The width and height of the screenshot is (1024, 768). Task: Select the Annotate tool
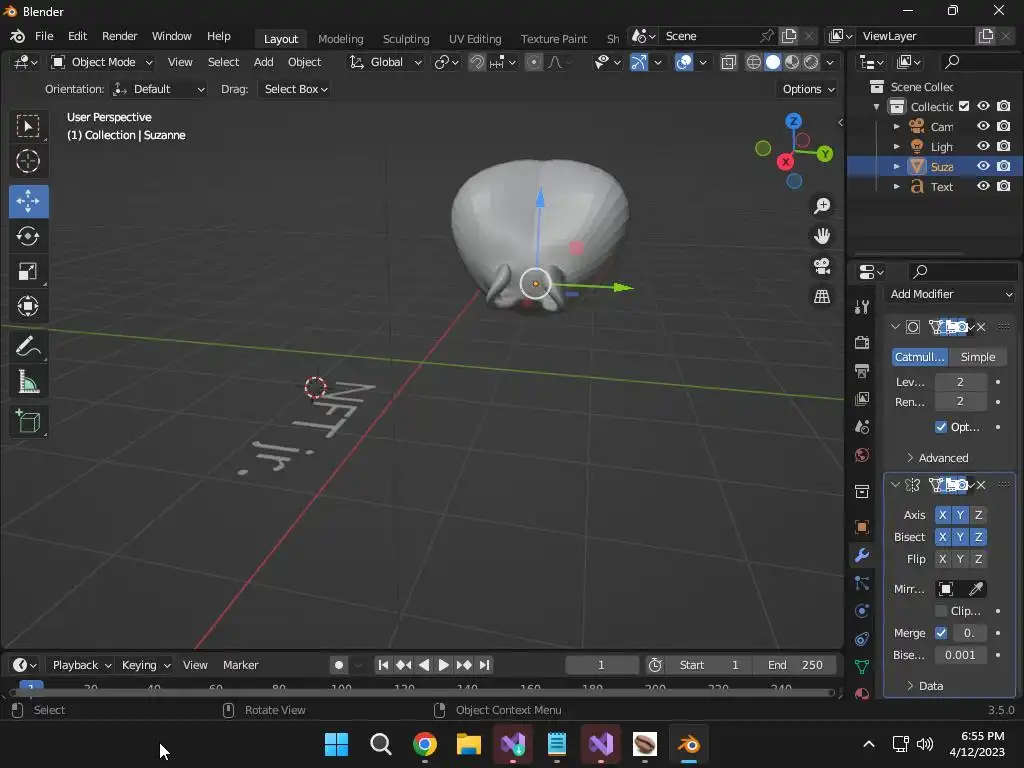pos(28,347)
